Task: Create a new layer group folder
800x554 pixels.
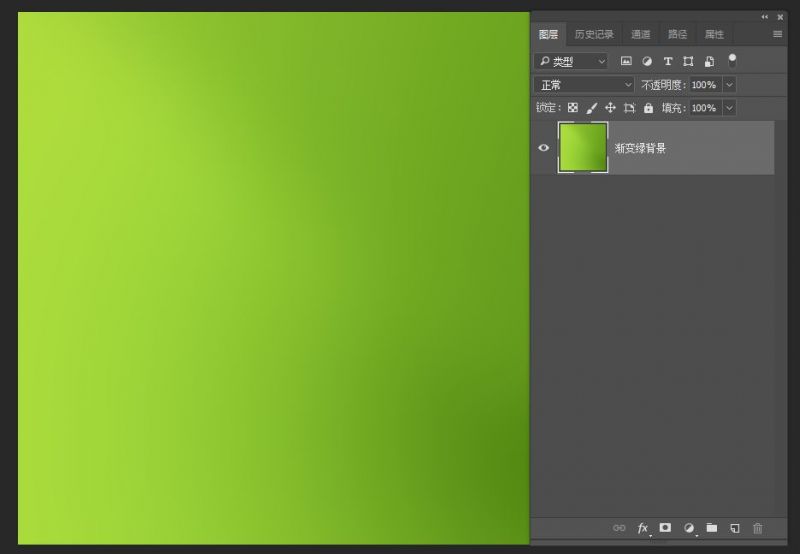Action: (711, 527)
